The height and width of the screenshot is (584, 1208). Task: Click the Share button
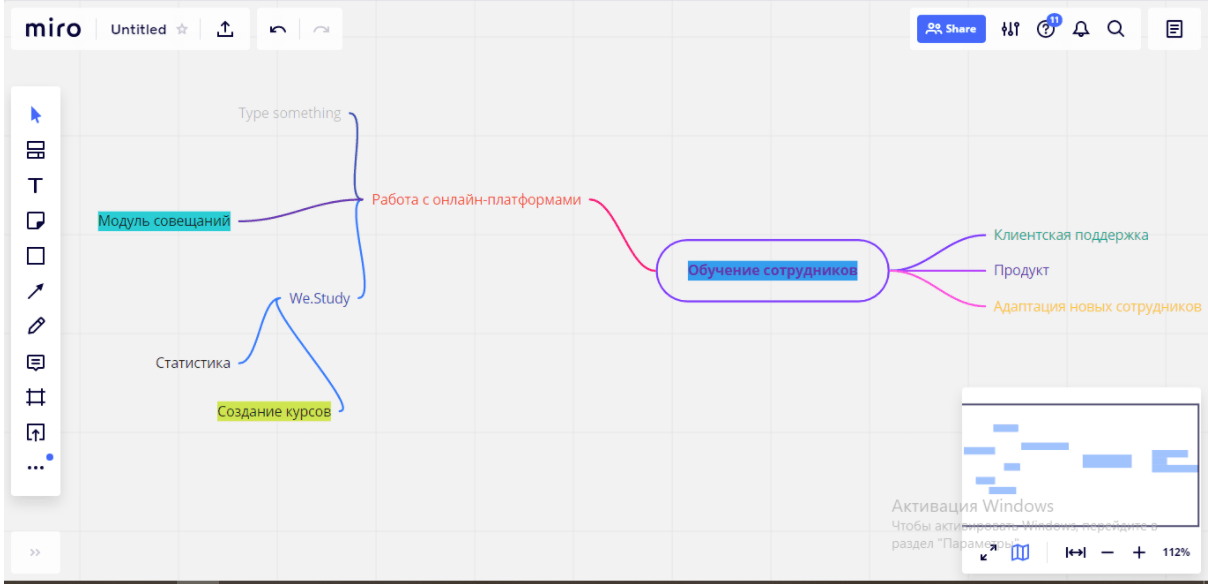[x=951, y=29]
